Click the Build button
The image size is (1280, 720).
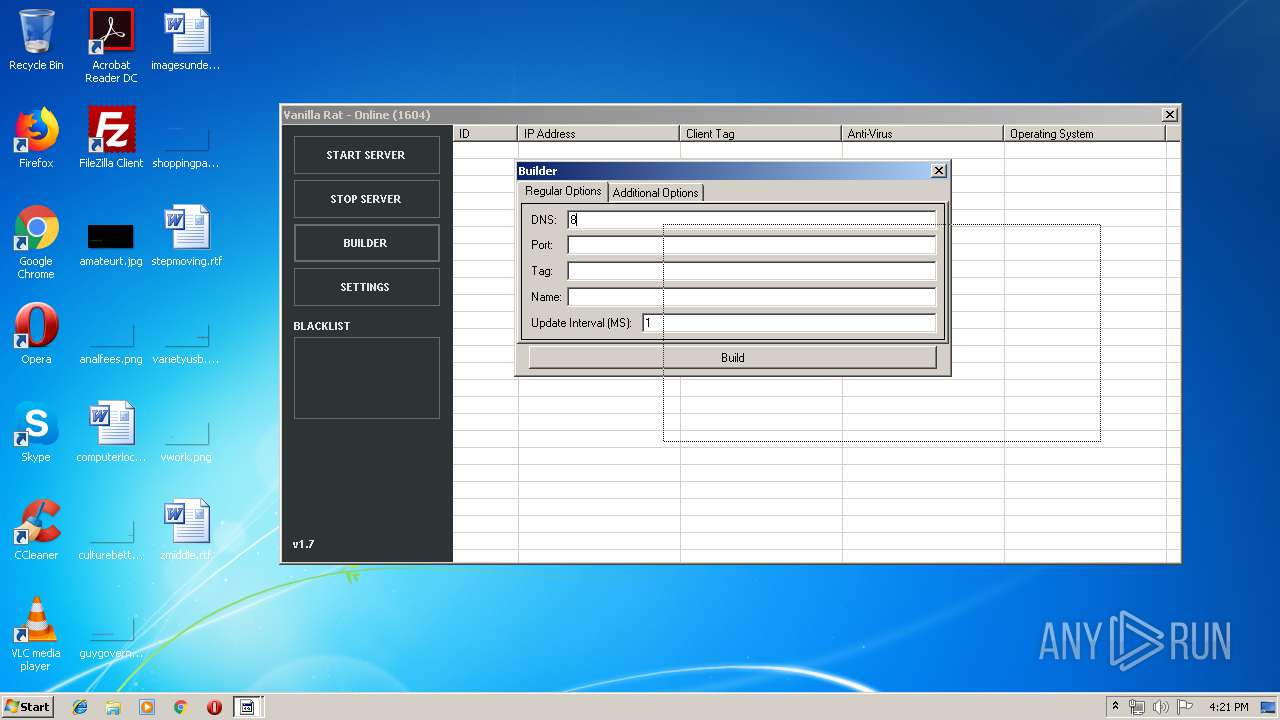[733, 357]
